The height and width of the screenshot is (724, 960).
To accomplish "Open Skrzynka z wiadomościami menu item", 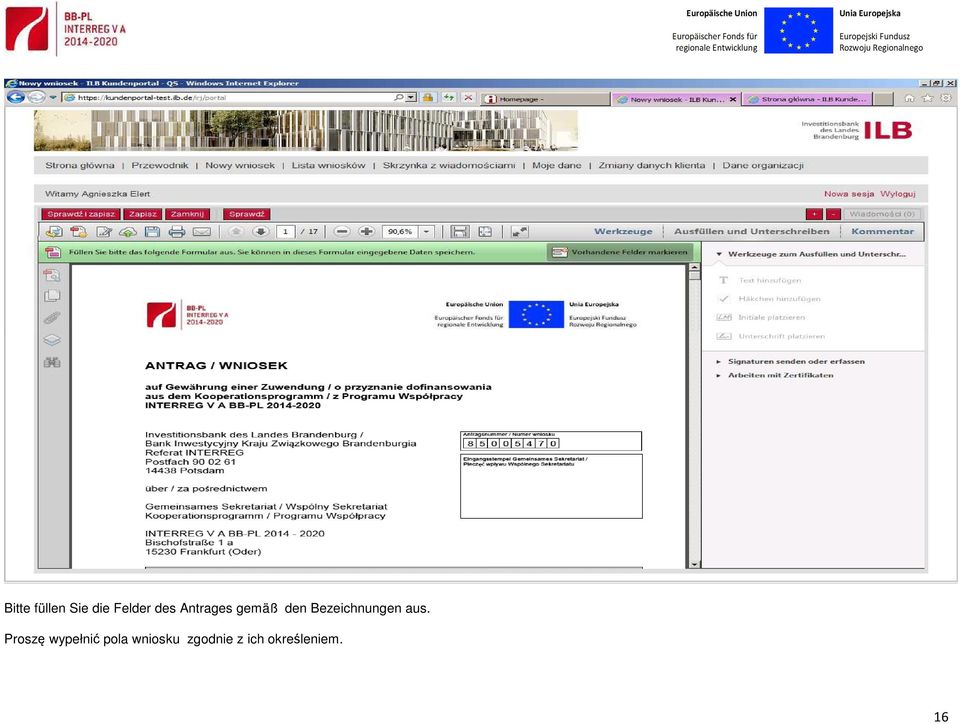I will pyautogui.click(x=449, y=165).
